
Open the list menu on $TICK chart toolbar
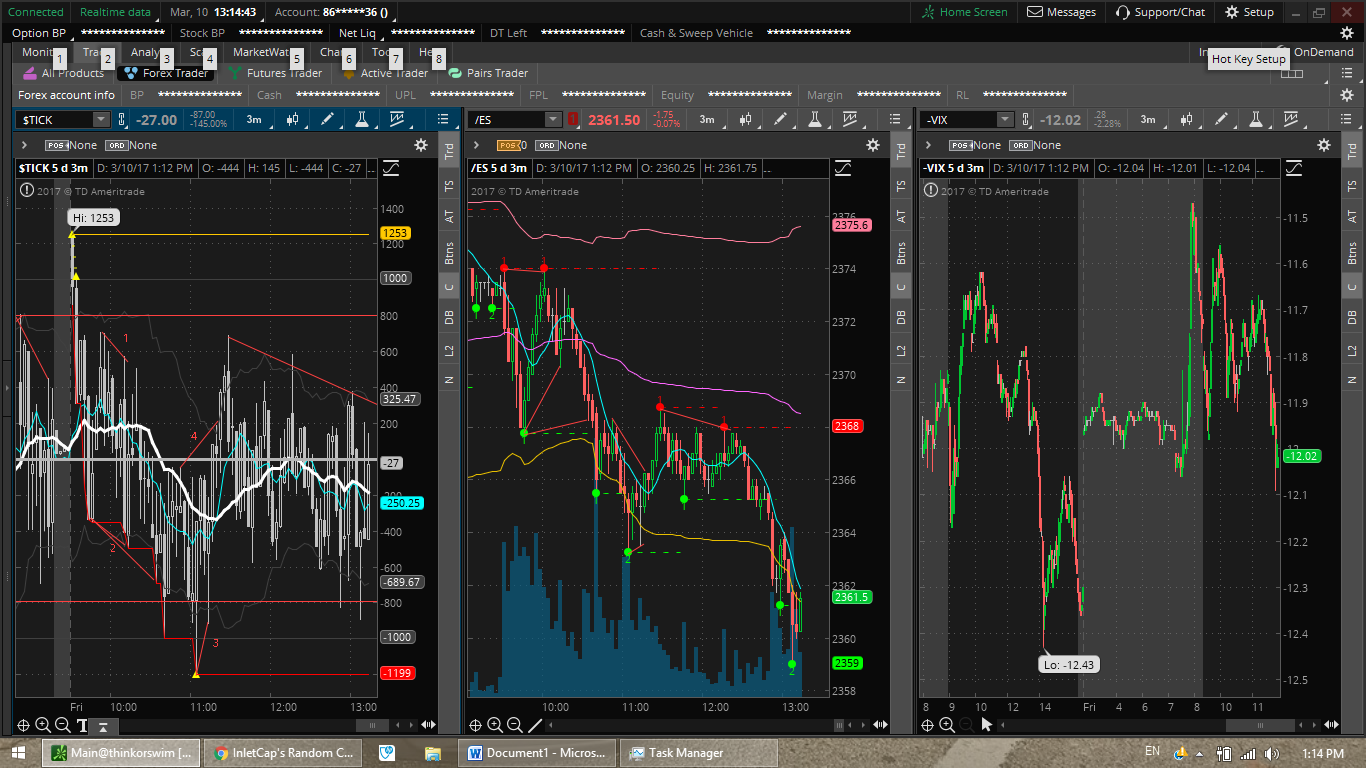(444, 119)
